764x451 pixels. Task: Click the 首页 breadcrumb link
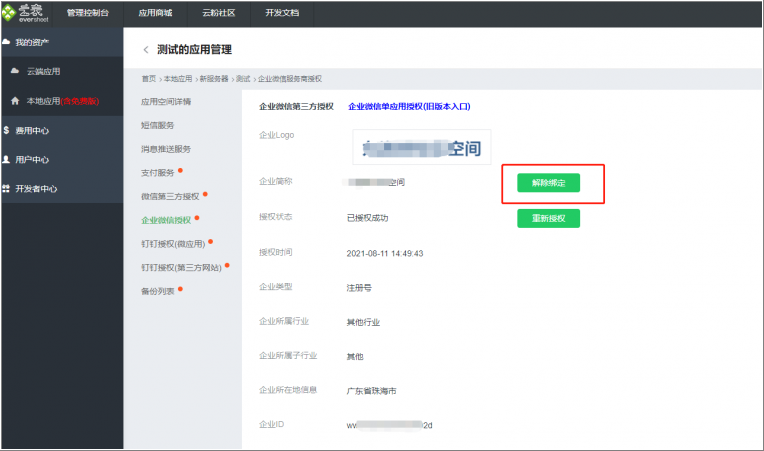click(x=149, y=79)
